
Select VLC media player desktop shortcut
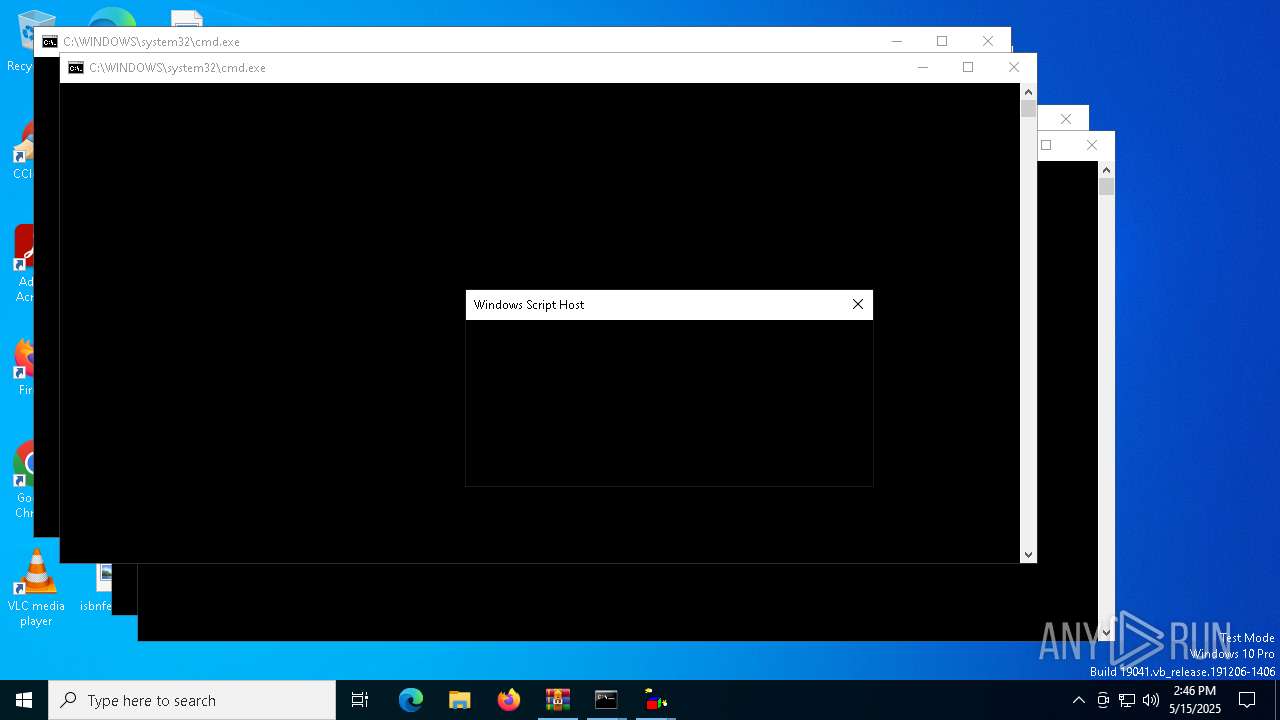(x=36, y=589)
